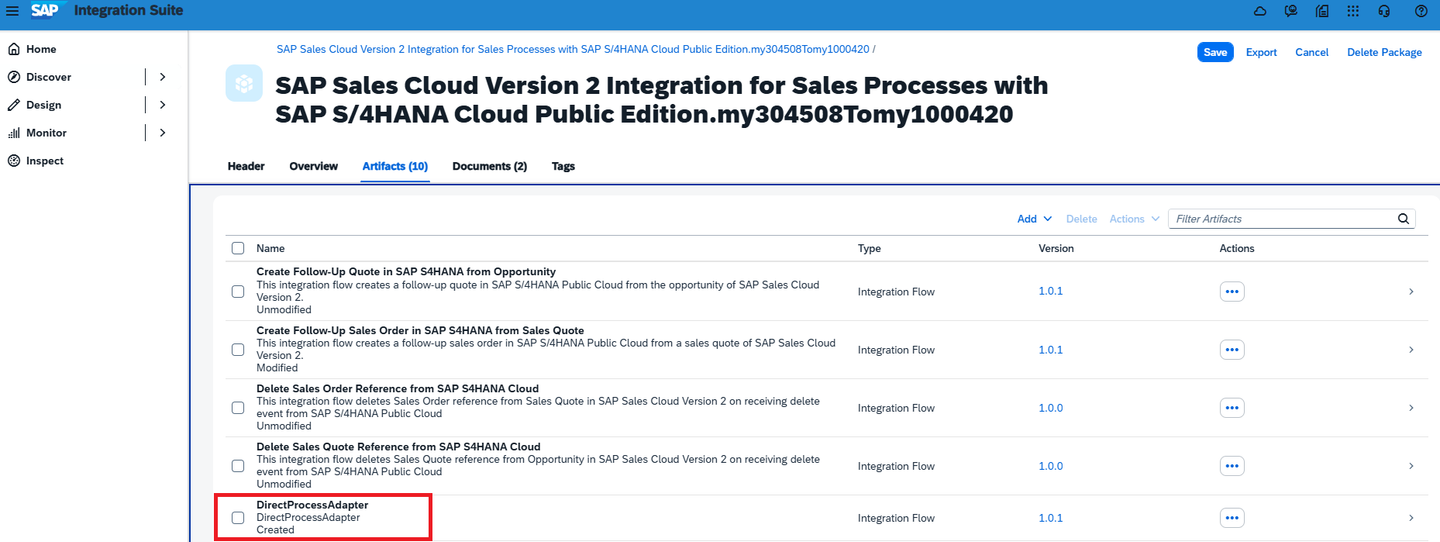Screen dimensions: 1440x542
Task: Open version 1.0.1 of Create Follow-Up Sales Order
Action: 1050,350
